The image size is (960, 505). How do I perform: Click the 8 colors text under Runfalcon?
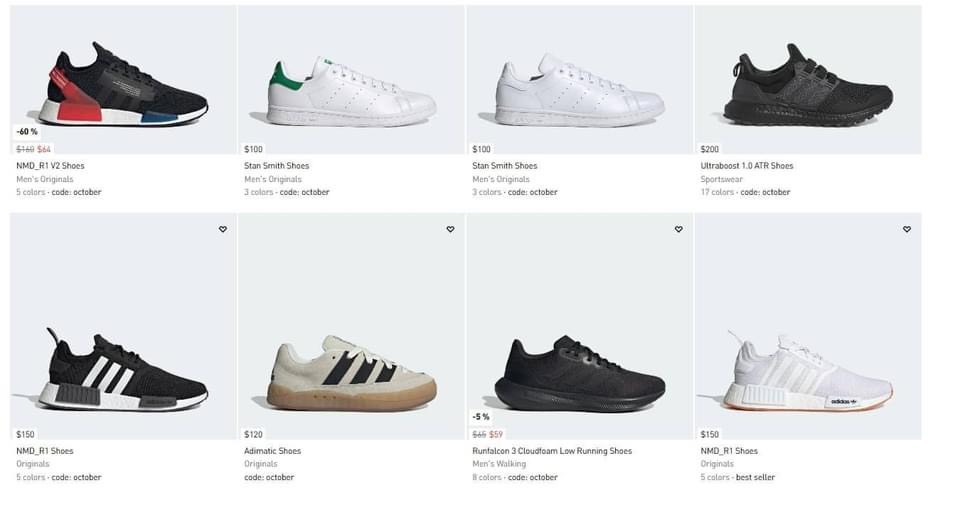click(x=487, y=477)
